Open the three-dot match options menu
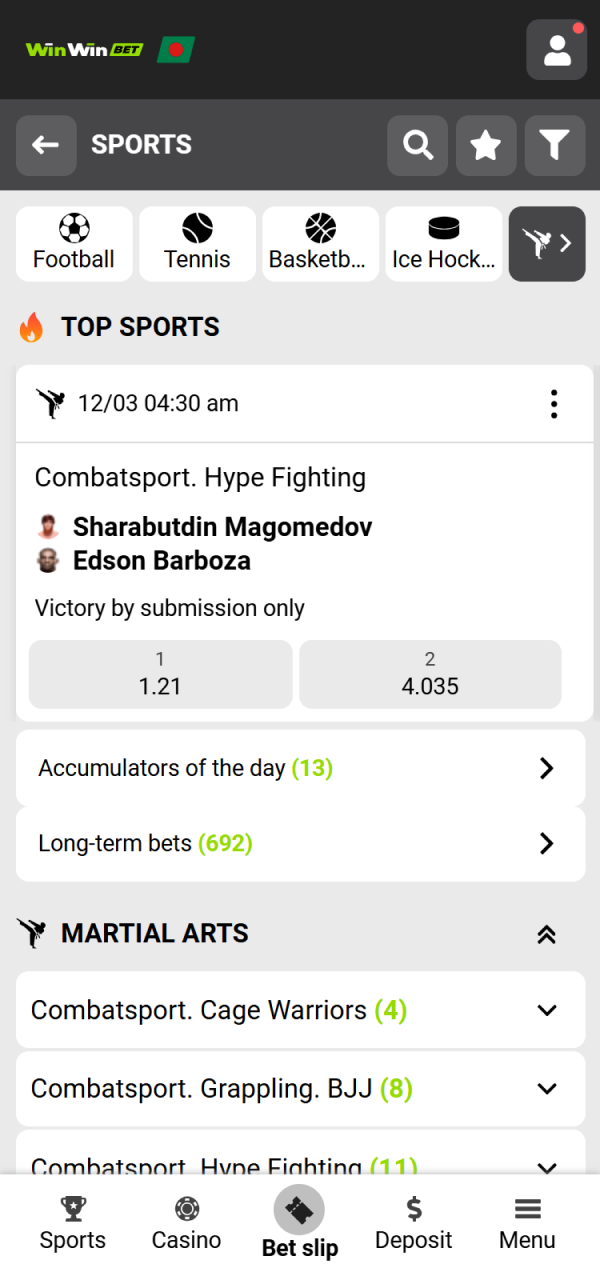This screenshot has height=1280, width=600. pyautogui.click(x=553, y=403)
